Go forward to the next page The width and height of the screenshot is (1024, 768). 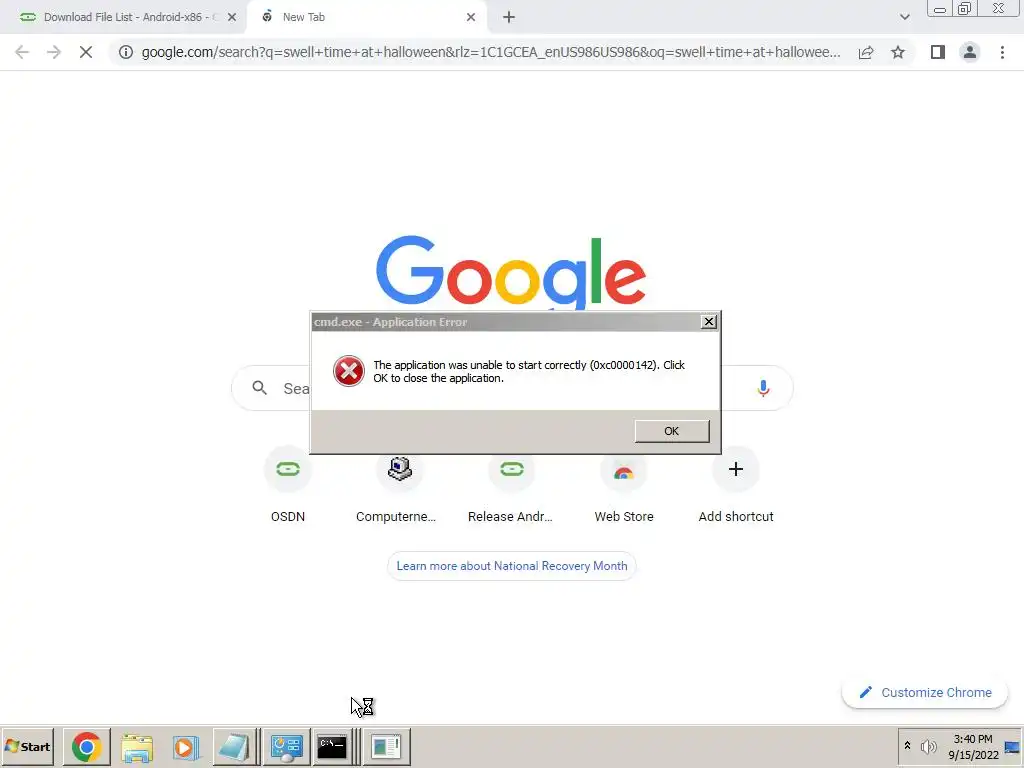point(54,52)
